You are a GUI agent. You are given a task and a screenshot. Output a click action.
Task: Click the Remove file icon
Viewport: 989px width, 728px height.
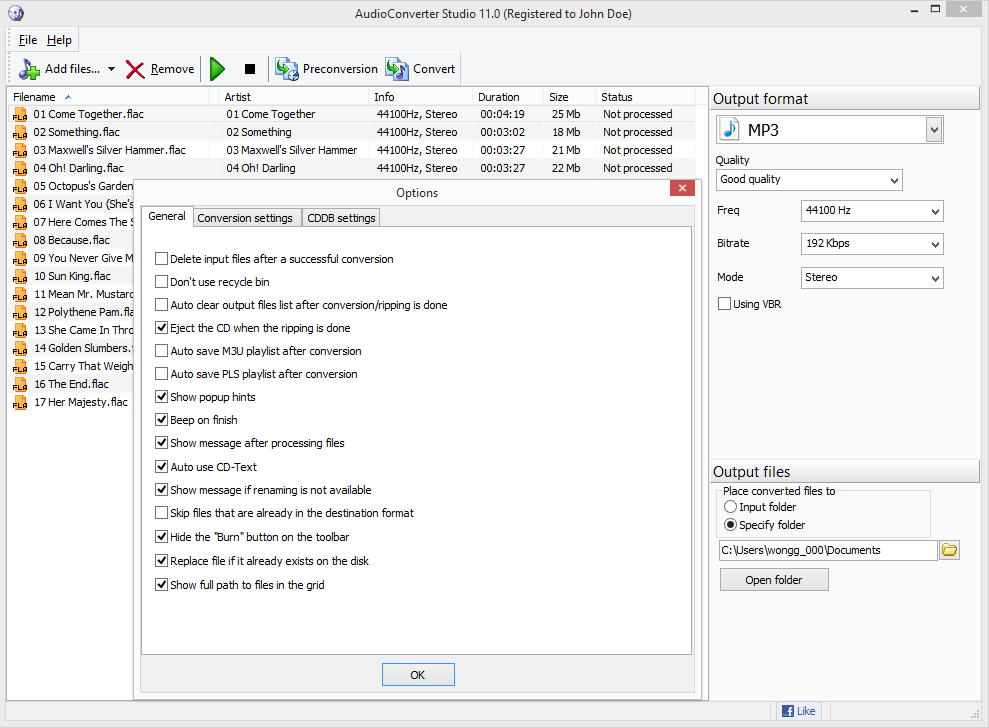pyautogui.click(x=134, y=68)
